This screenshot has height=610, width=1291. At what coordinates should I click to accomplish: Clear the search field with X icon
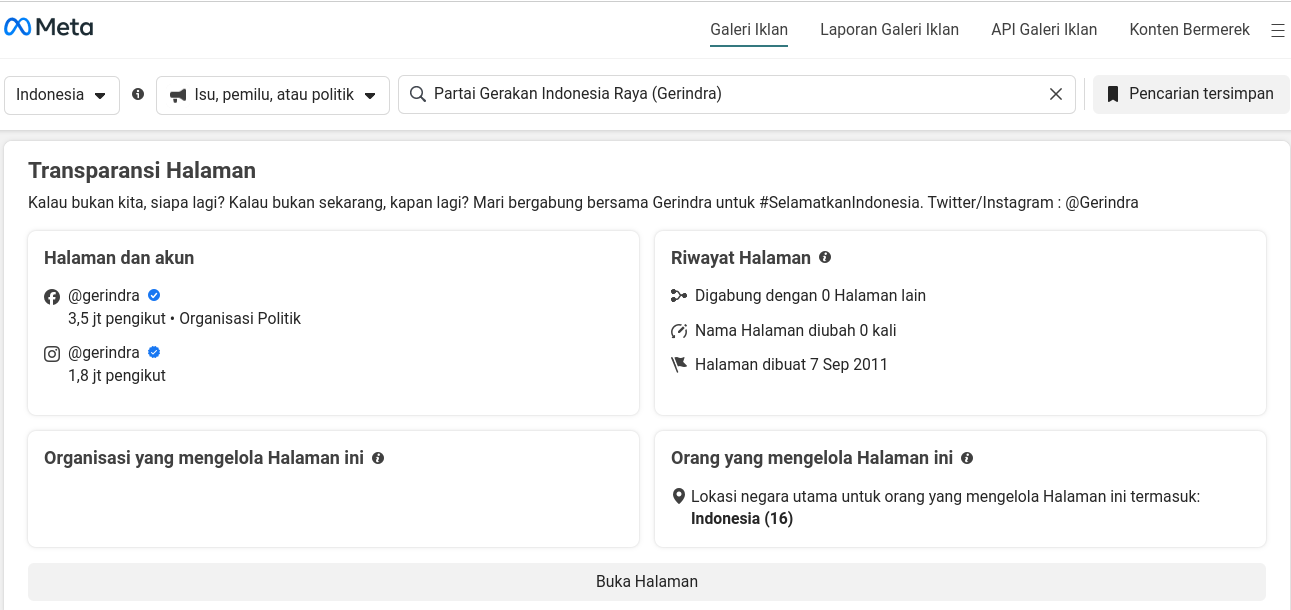[1056, 94]
